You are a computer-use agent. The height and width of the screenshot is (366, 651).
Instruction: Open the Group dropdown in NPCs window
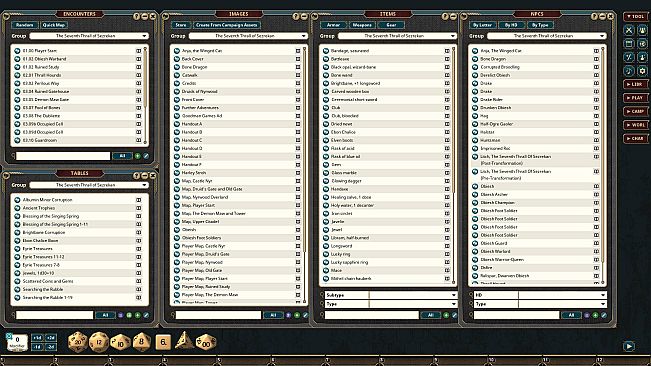tap(547, 36)
